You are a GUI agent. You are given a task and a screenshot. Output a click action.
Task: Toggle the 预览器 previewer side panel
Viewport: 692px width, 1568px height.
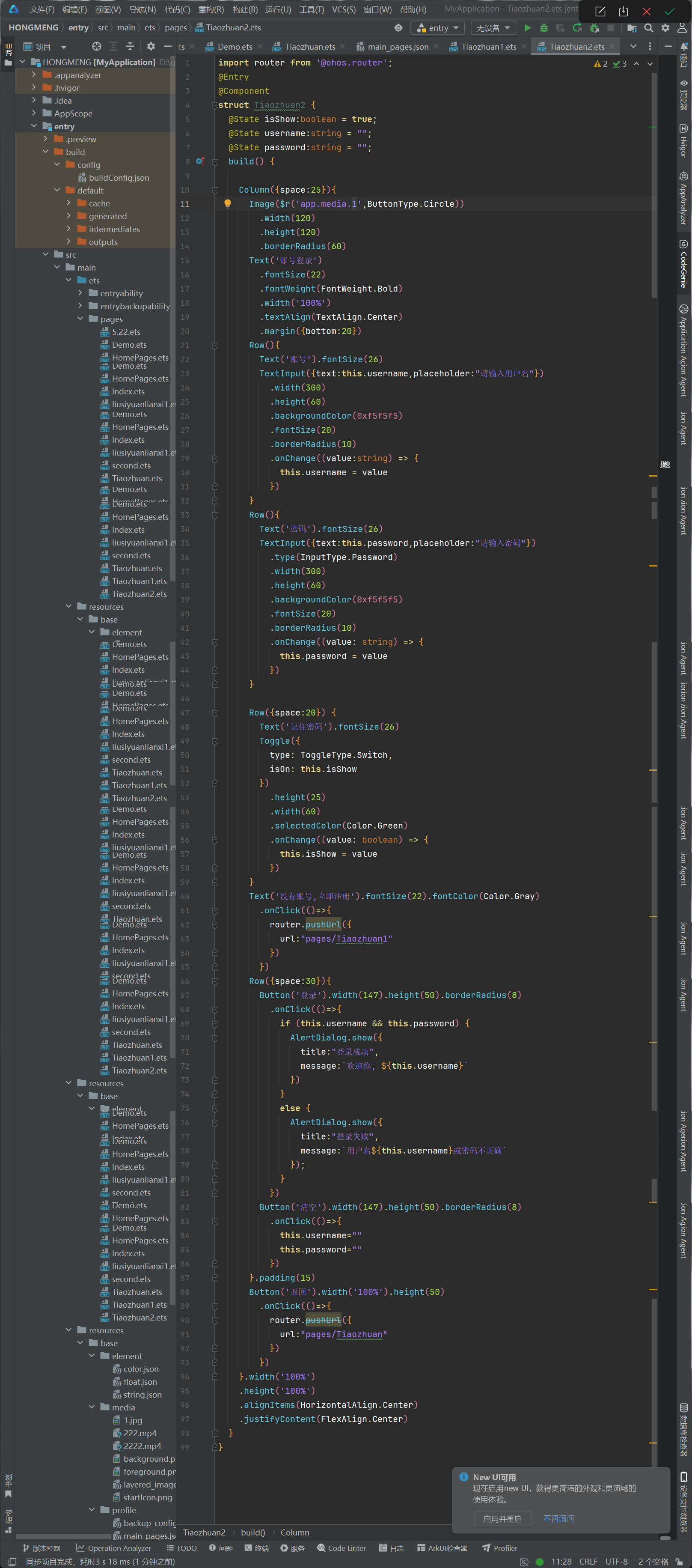[x=683, y=94]
